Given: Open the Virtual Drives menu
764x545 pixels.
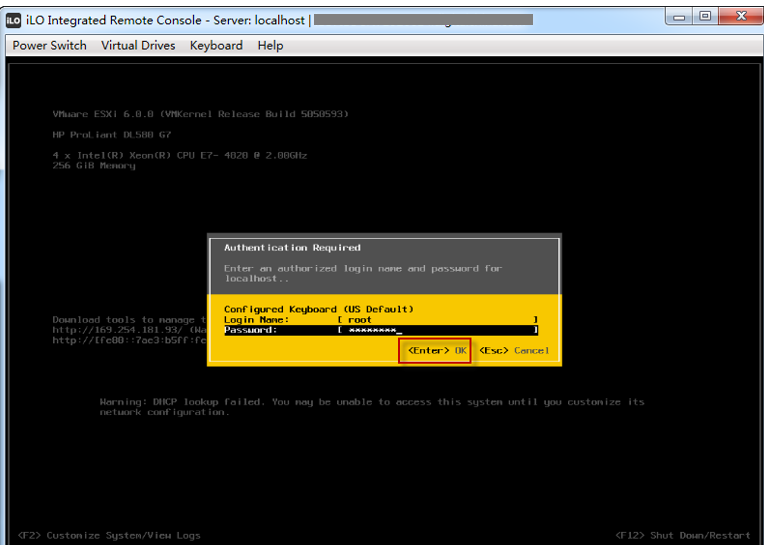Looking at the screenshot, I should [x=138, y=45].
